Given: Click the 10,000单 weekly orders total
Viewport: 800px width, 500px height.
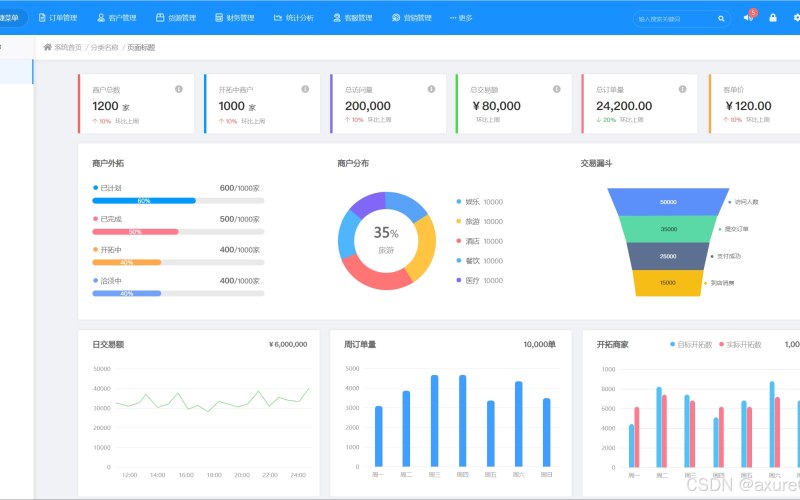Looking at the screenshot, I should click(x=539, y=344).
